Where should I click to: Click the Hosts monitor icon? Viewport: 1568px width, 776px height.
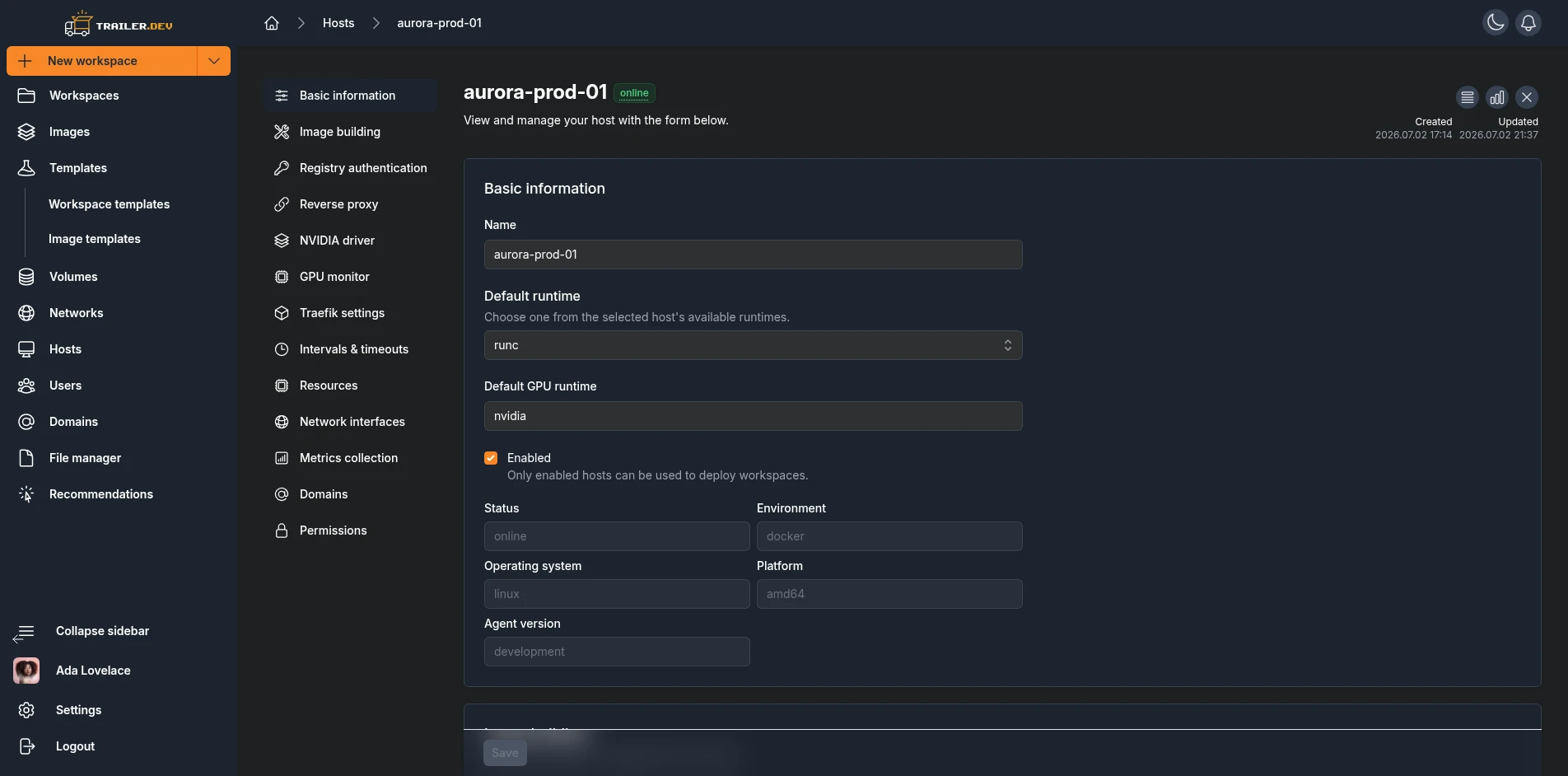coord(26,349)
